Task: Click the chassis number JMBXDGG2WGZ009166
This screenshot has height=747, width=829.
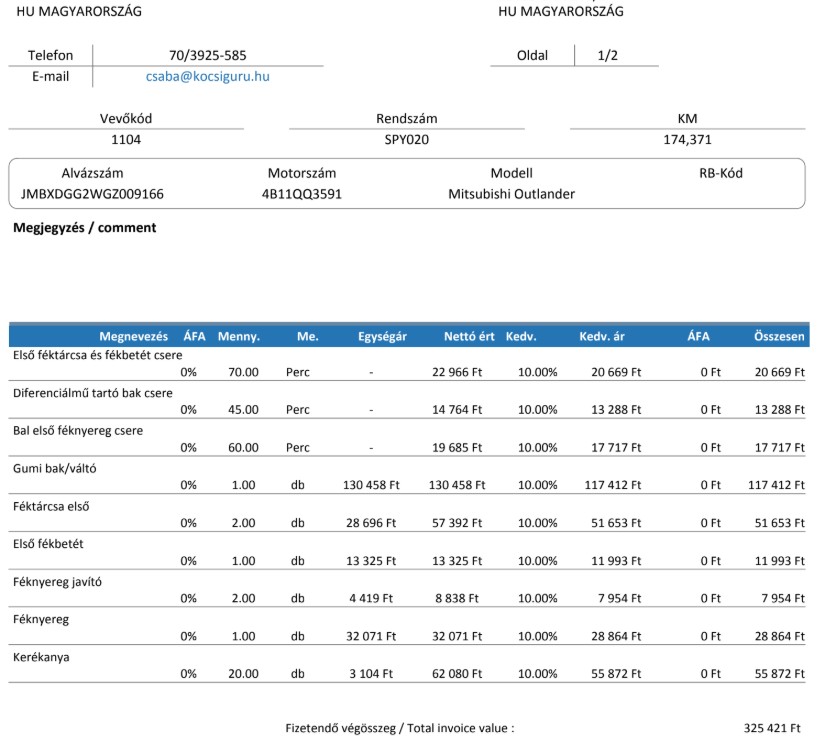Action: coord(92,194)
